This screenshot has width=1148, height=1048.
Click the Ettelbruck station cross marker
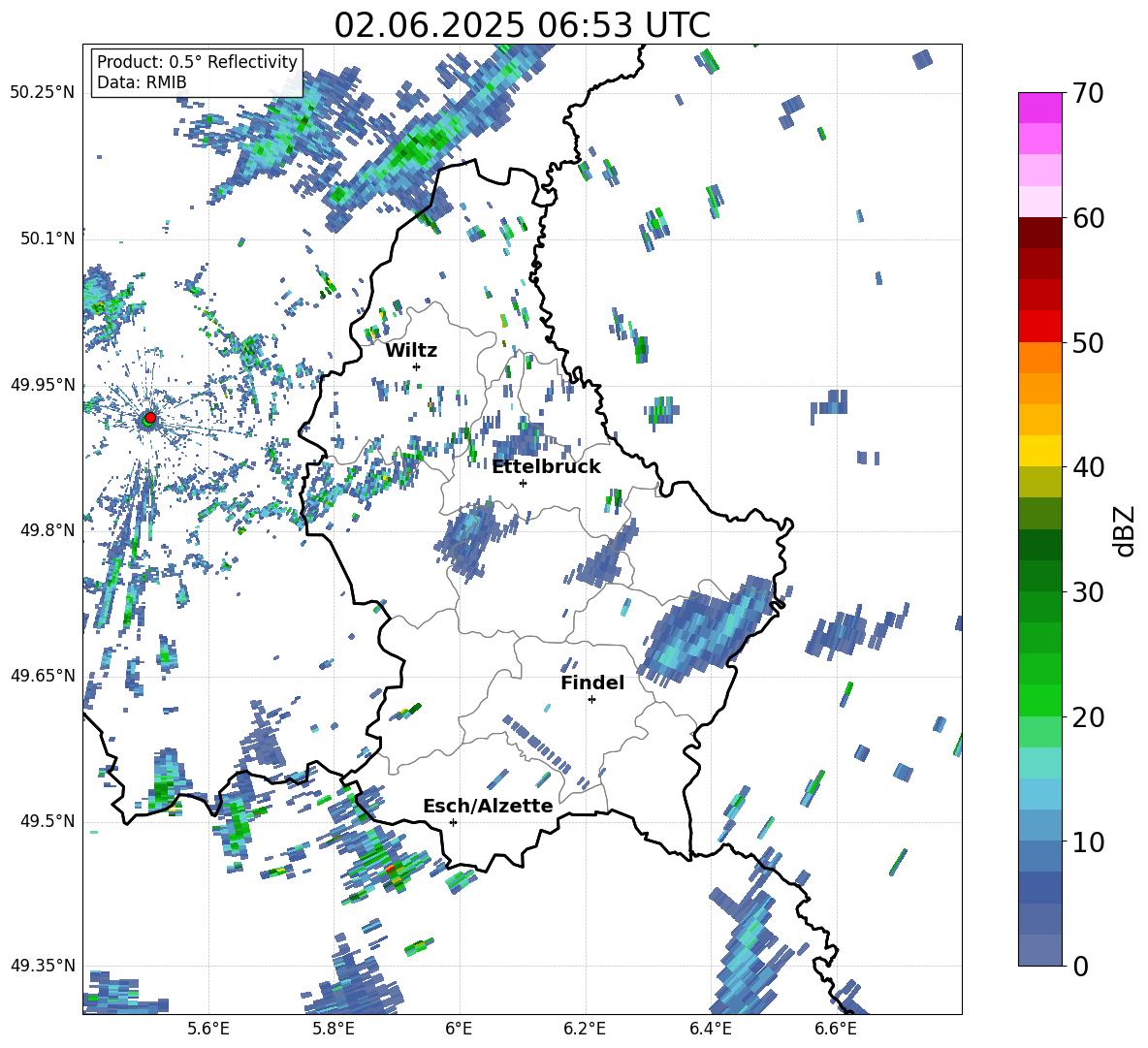pyautogui.click(x=523, y=483)
